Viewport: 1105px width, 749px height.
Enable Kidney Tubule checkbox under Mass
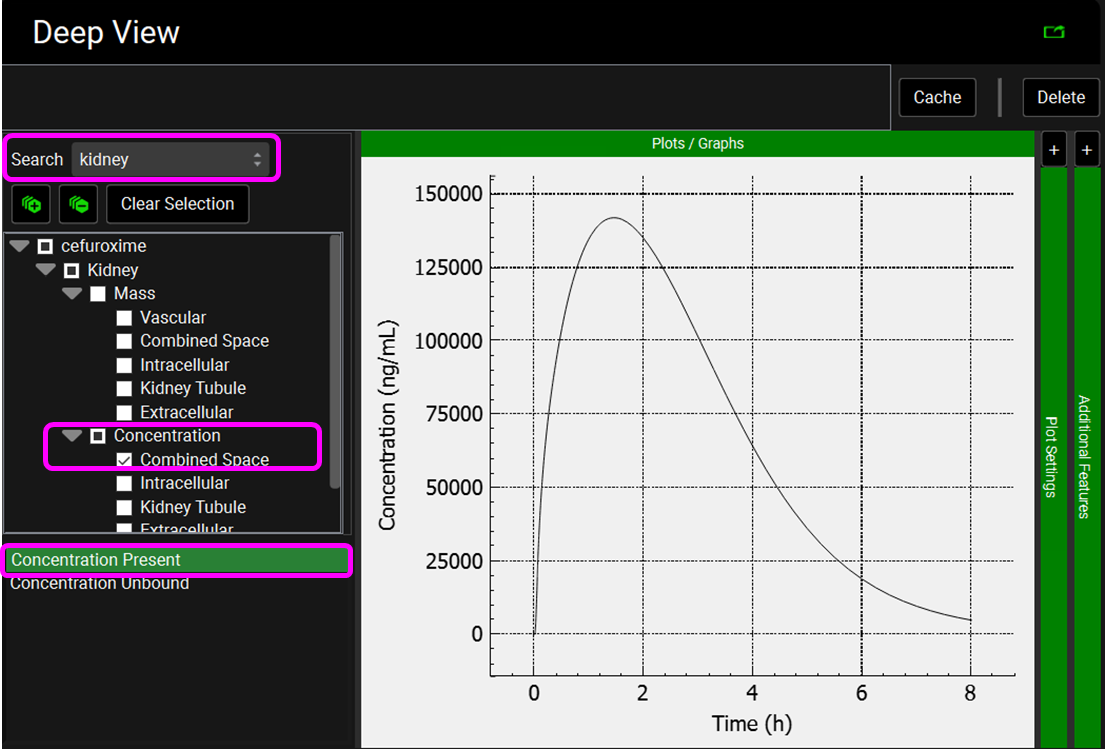[124, 389]
